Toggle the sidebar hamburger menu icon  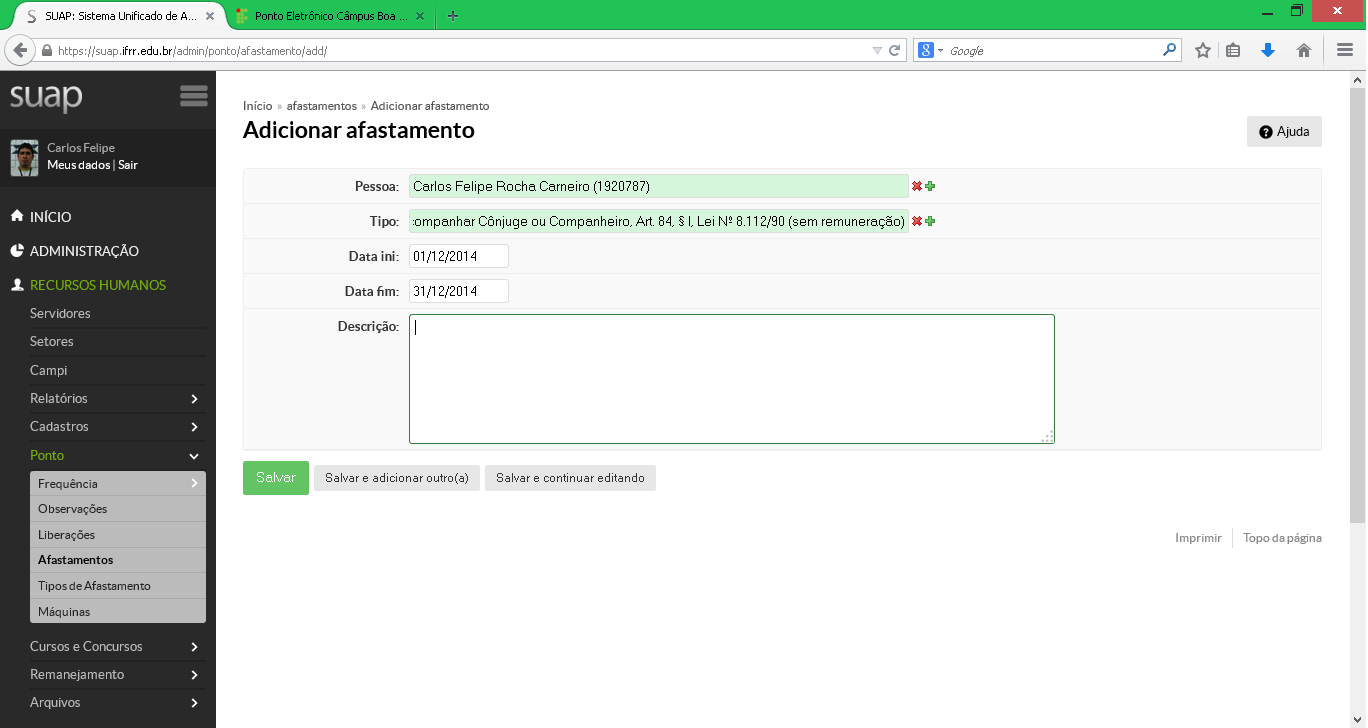pyautogui.click(x=193, y=96)
